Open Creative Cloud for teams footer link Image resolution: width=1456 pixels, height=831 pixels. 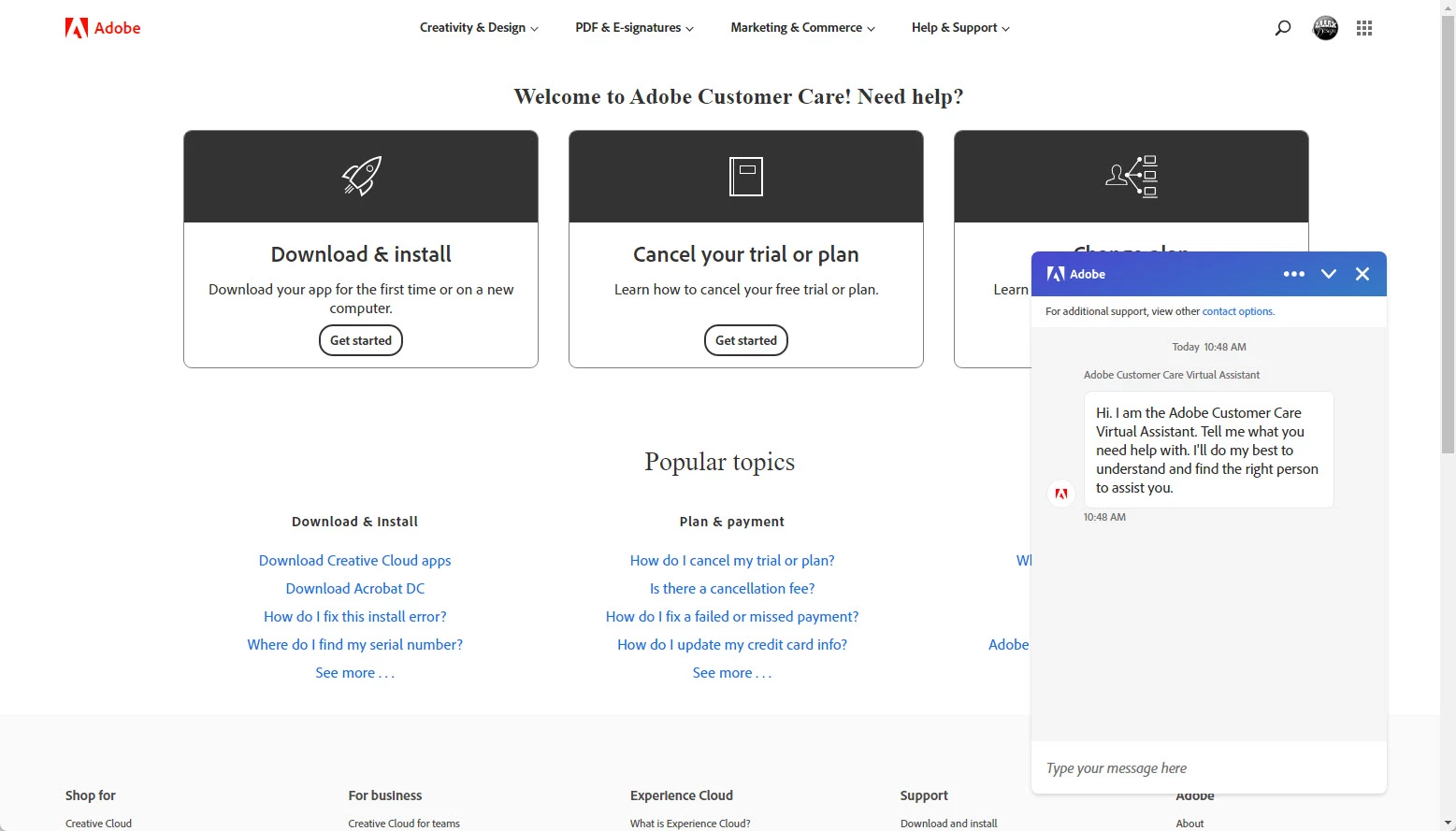click(404, 824)
